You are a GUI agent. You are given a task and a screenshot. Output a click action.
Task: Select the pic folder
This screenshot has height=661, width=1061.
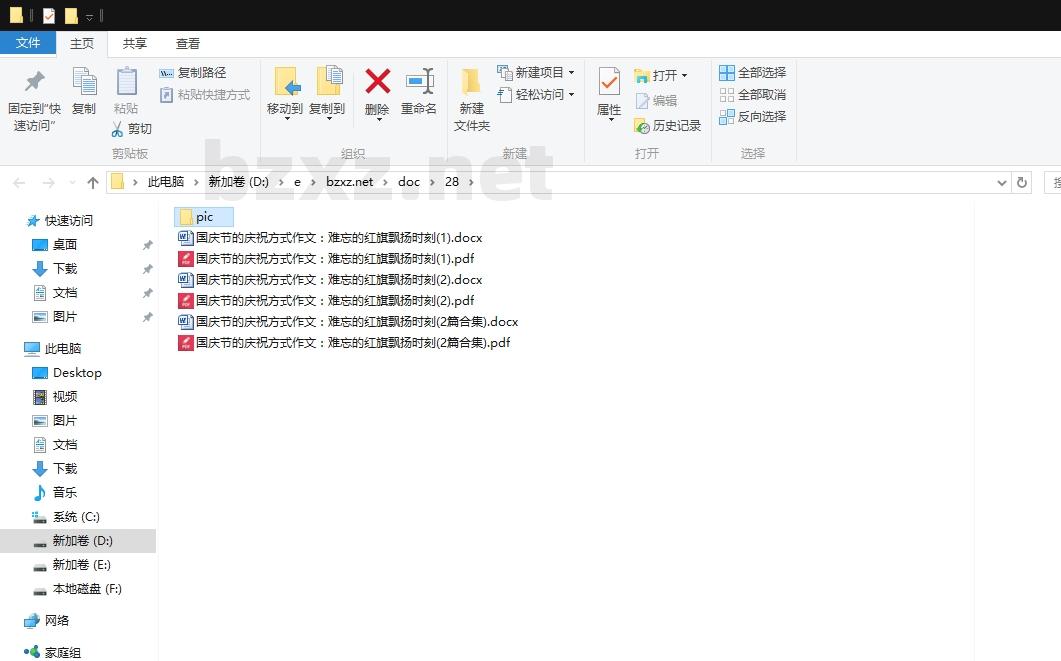coord(203,217)
